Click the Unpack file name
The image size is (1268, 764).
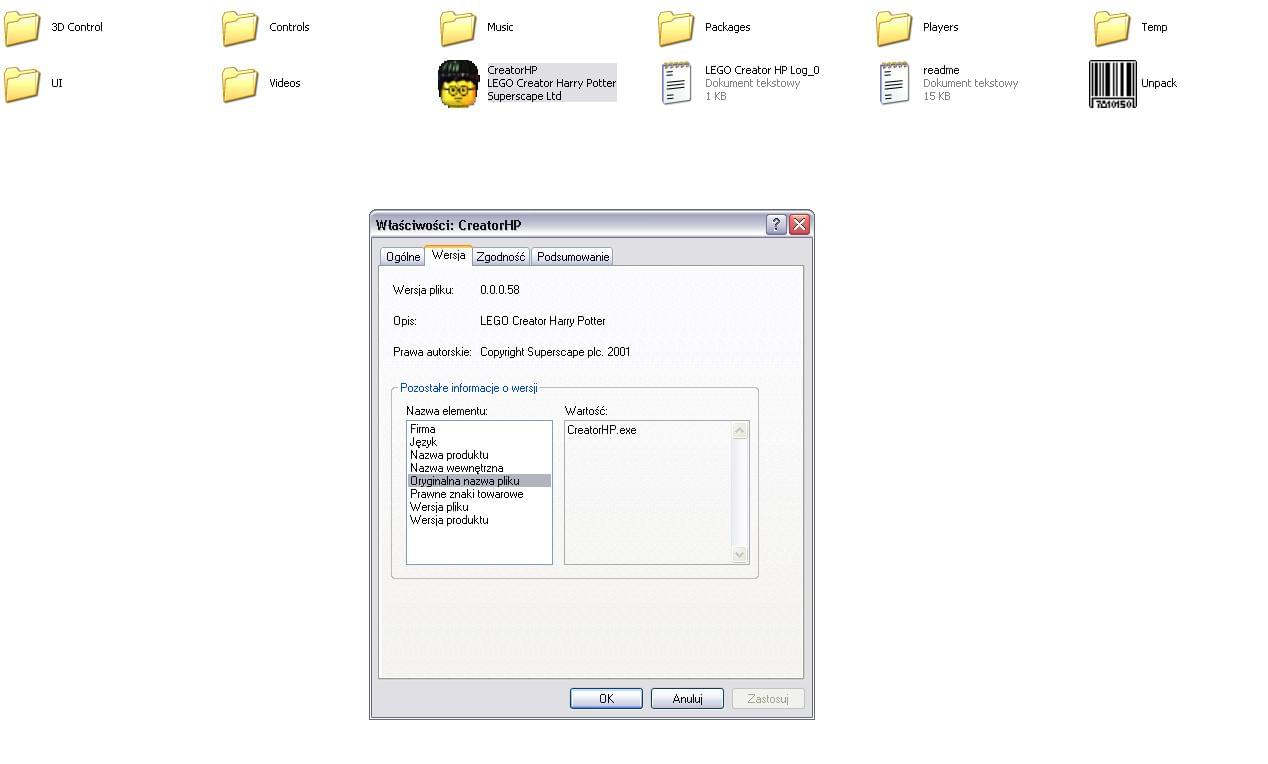tap(1159, 83)
